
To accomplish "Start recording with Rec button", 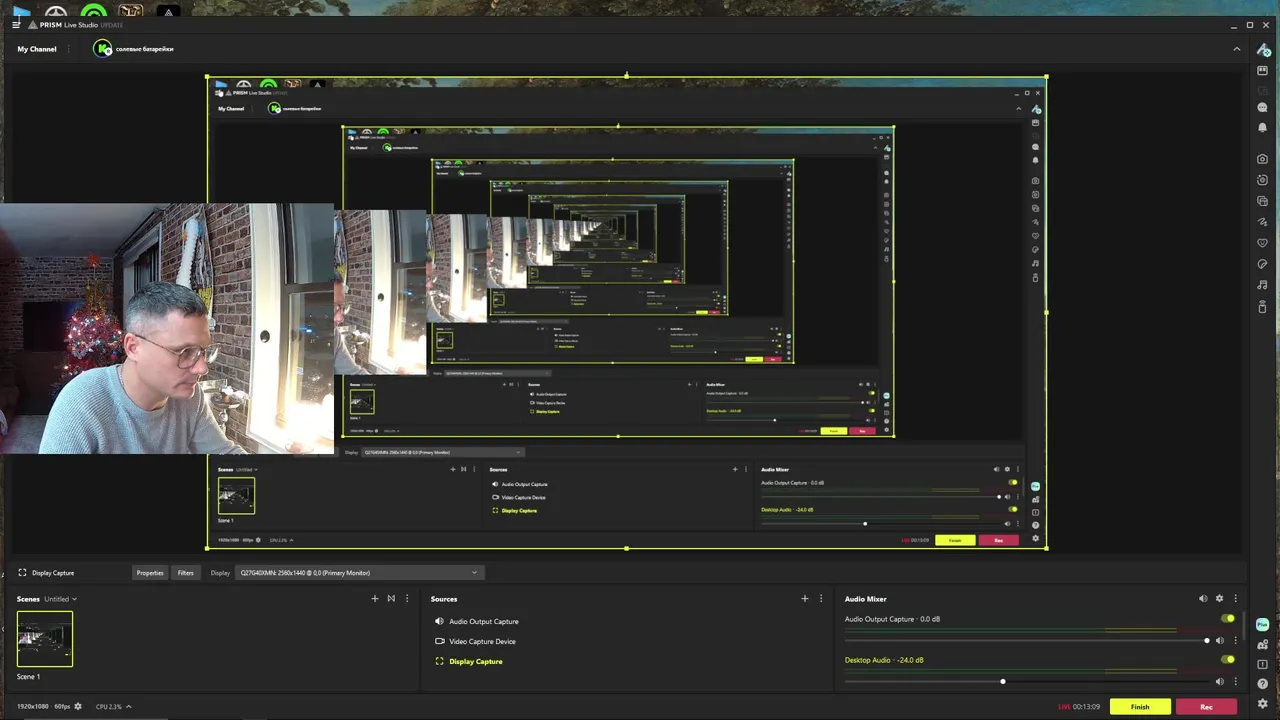I will (x=1206, y=707).
